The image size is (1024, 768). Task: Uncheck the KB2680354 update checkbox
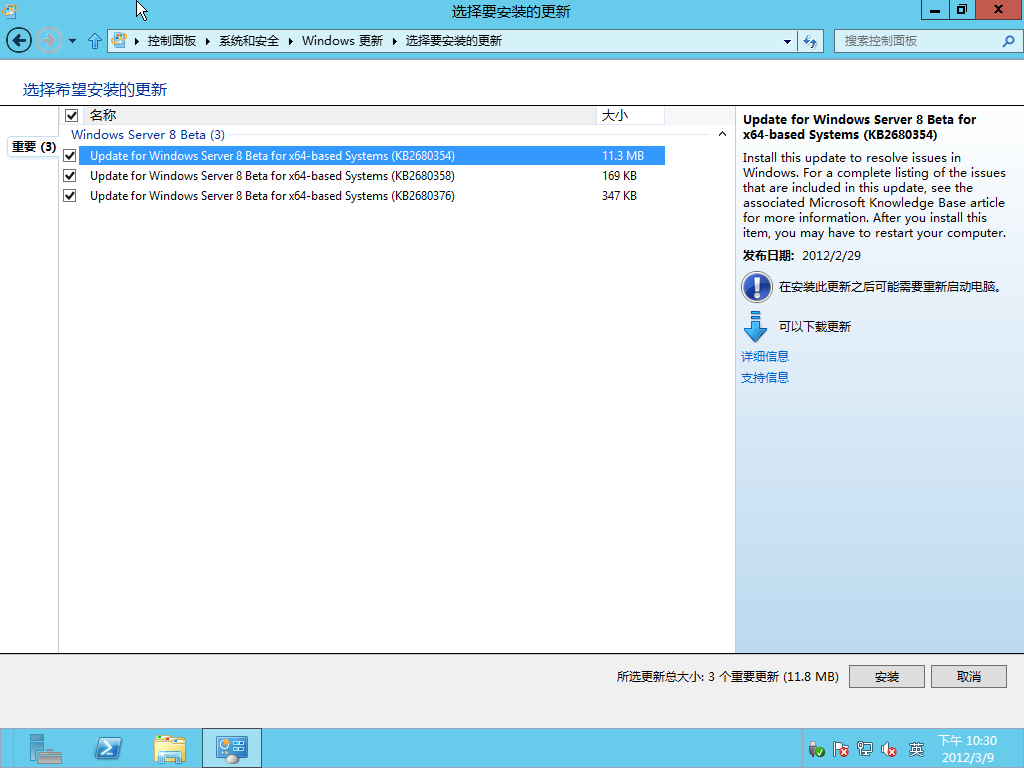coord(70,155)
